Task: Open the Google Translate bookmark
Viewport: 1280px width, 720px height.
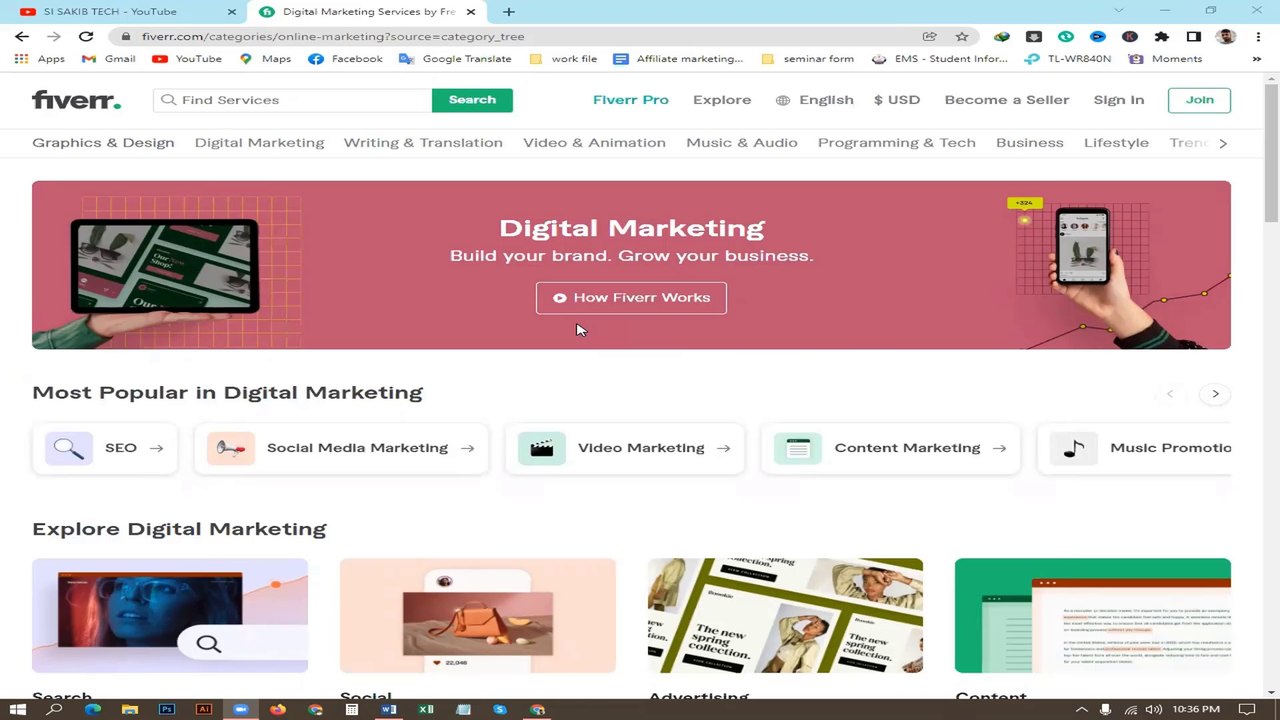Action: click(x=455, y=59)
